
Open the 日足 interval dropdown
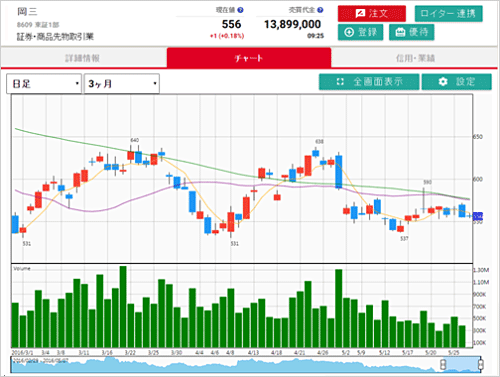[44, 84]
